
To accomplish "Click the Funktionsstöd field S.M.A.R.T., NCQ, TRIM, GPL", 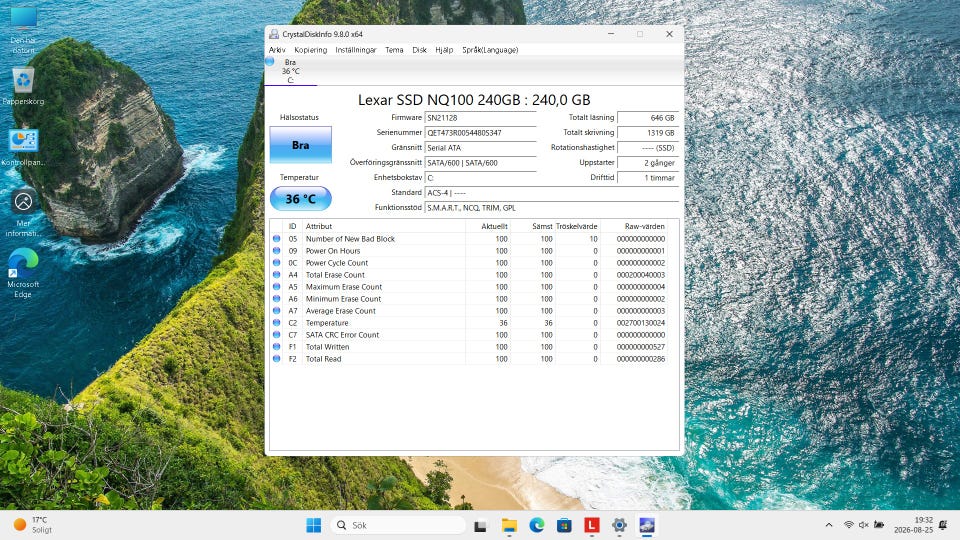I will point(552,208).
